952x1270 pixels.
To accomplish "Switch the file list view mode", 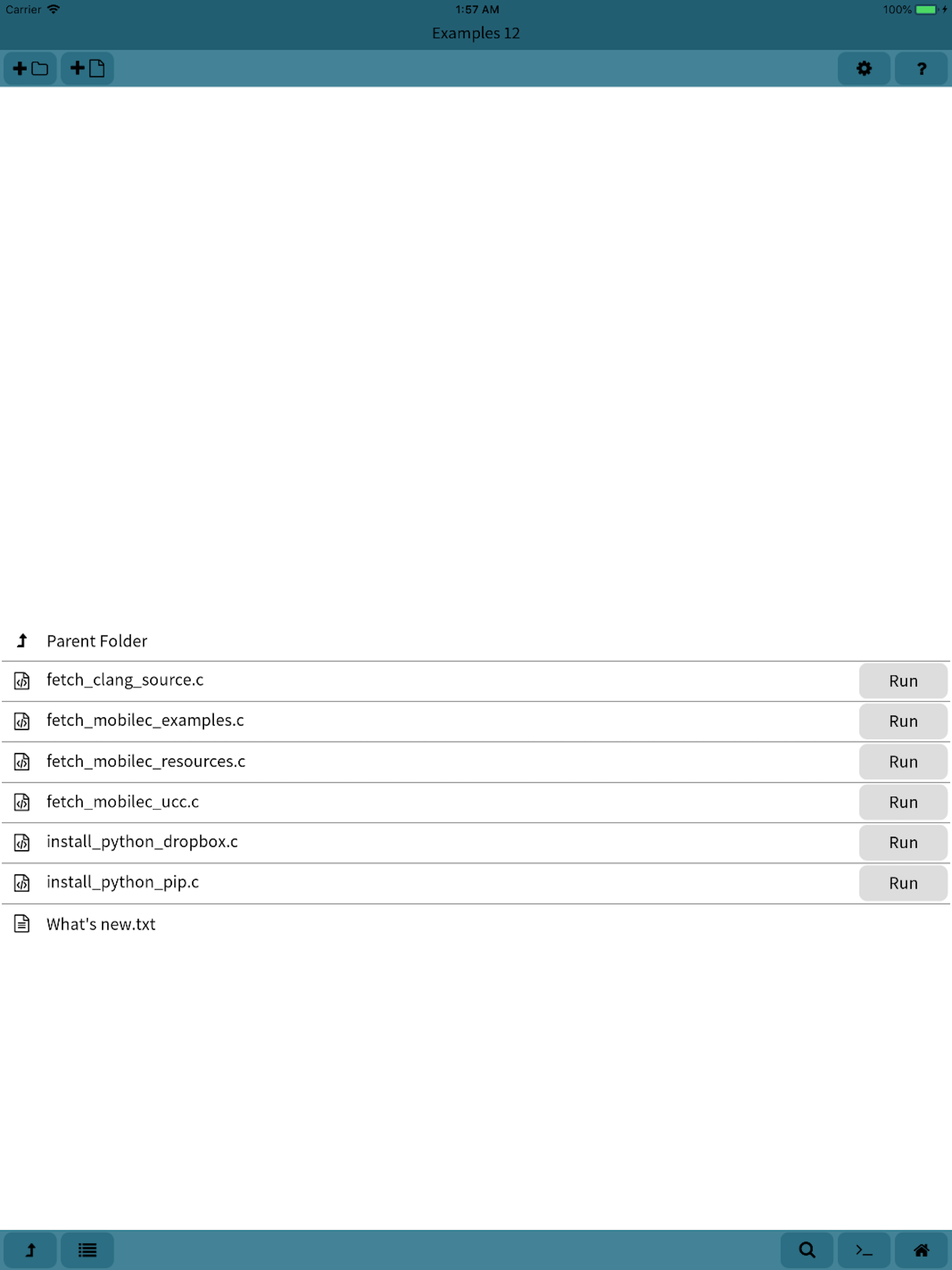I will [87, 1250].
